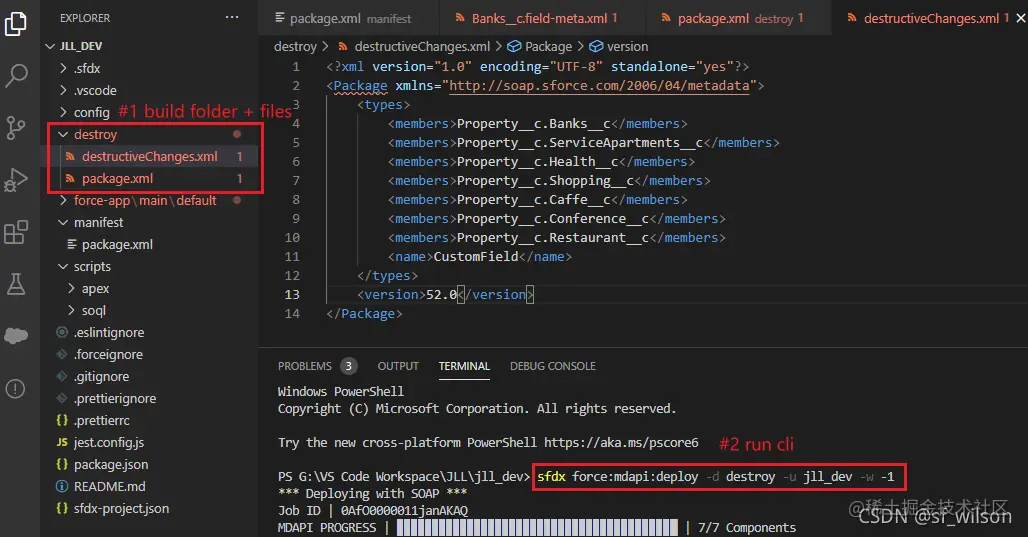Collapse the destroy folder

pos(64,134)
